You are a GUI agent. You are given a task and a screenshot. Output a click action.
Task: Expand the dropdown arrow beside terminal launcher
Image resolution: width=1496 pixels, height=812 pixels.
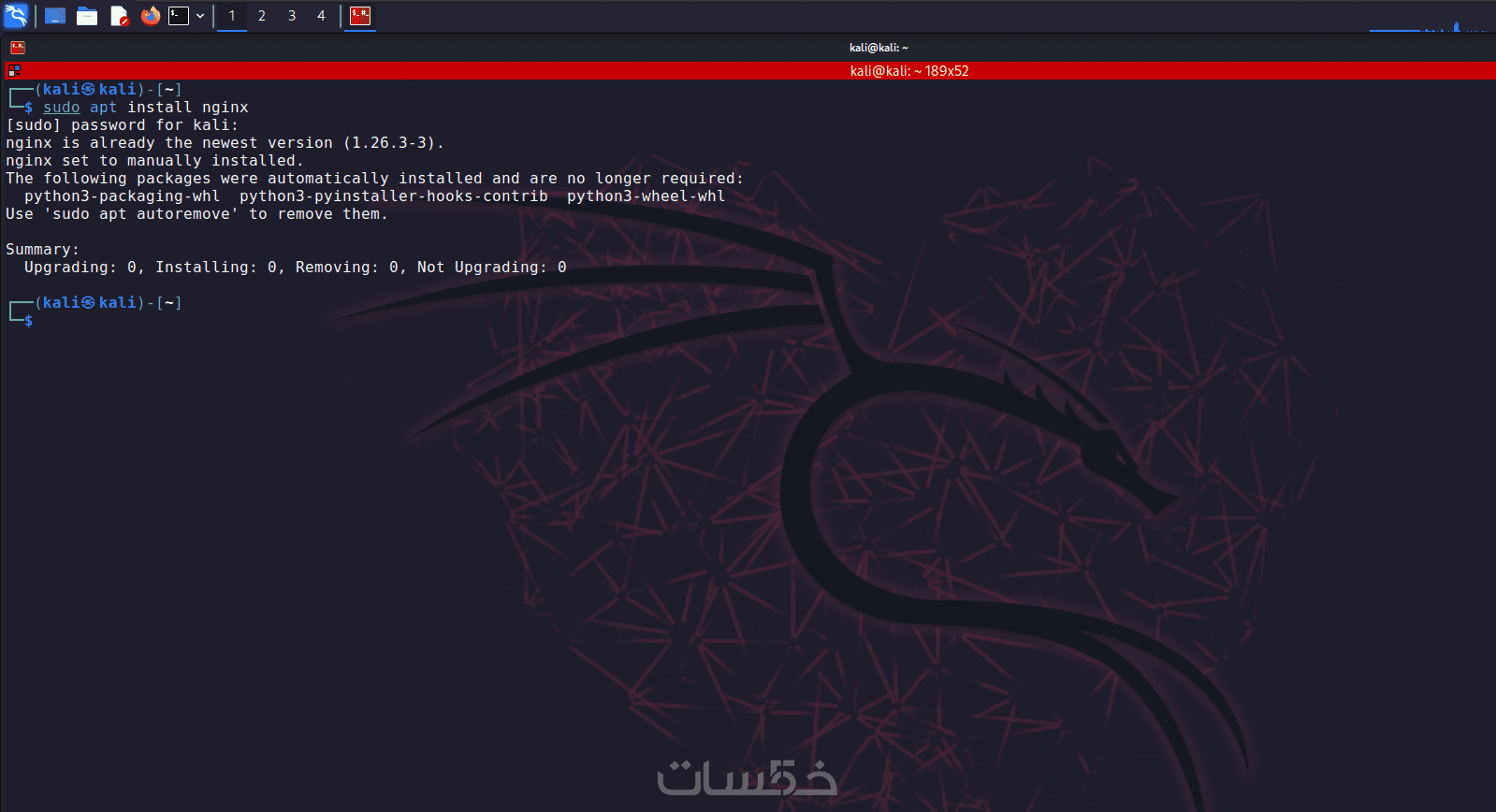pyautogui.click(x=200, y=16)
